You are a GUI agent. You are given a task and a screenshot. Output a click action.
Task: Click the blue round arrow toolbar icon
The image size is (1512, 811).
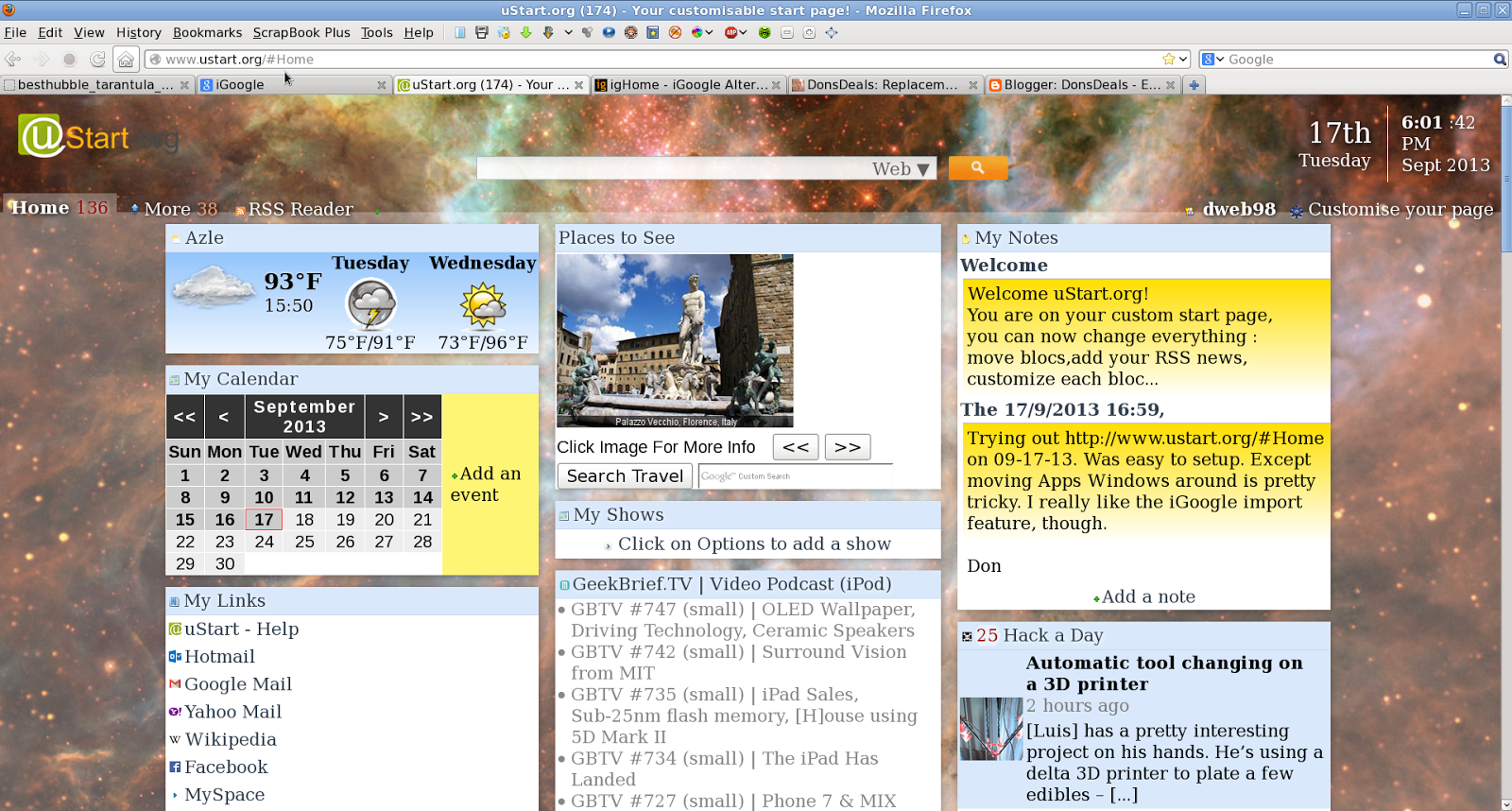(609, 32)
